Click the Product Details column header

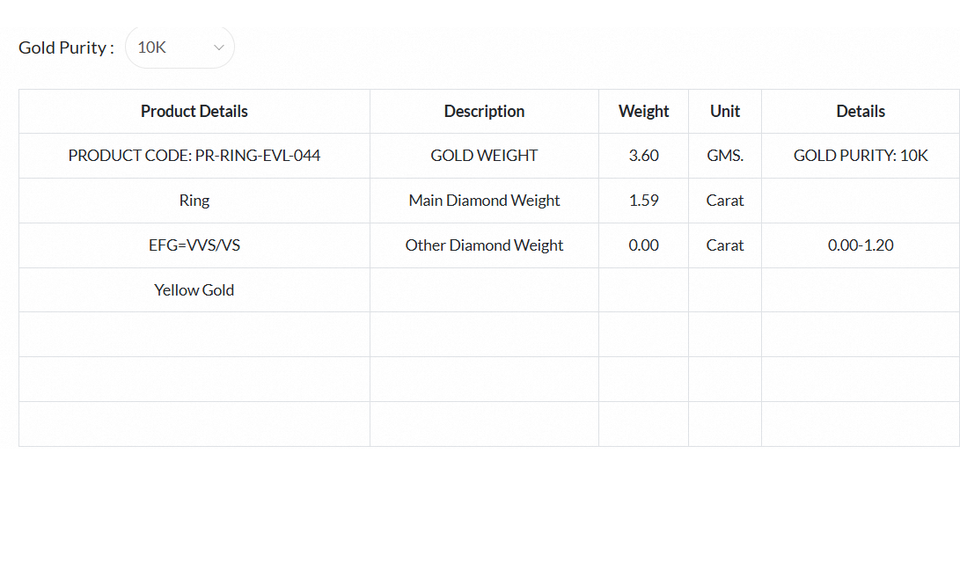194,111
